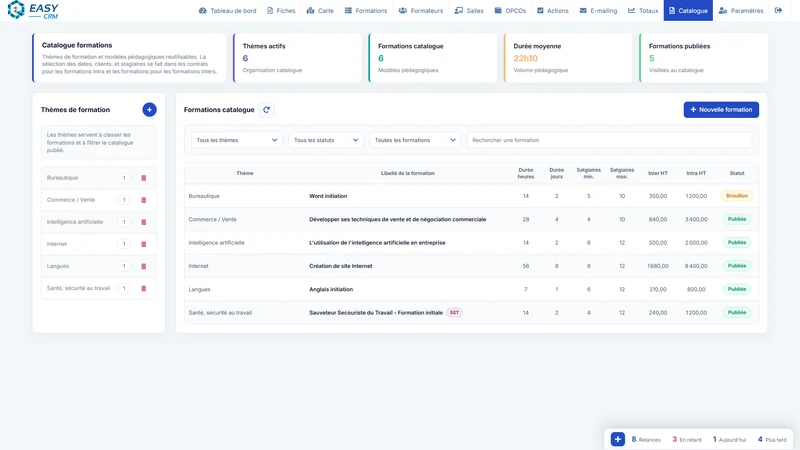Screen dimensions: 800x450
Task: Show the 8 Relances reminders
Action: pyautogui.click(x=645, y=439)
